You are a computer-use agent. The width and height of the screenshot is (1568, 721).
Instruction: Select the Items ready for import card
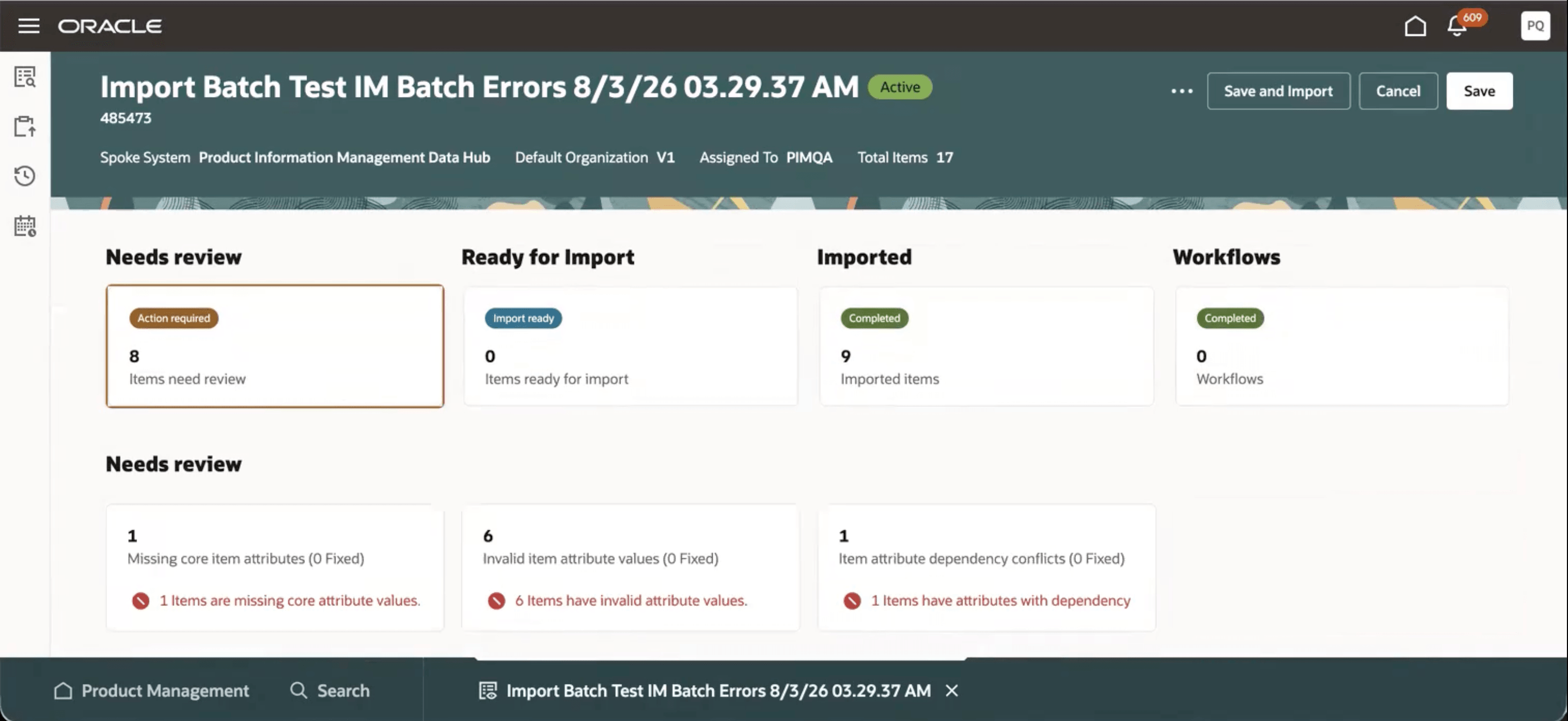click(631, 346)
